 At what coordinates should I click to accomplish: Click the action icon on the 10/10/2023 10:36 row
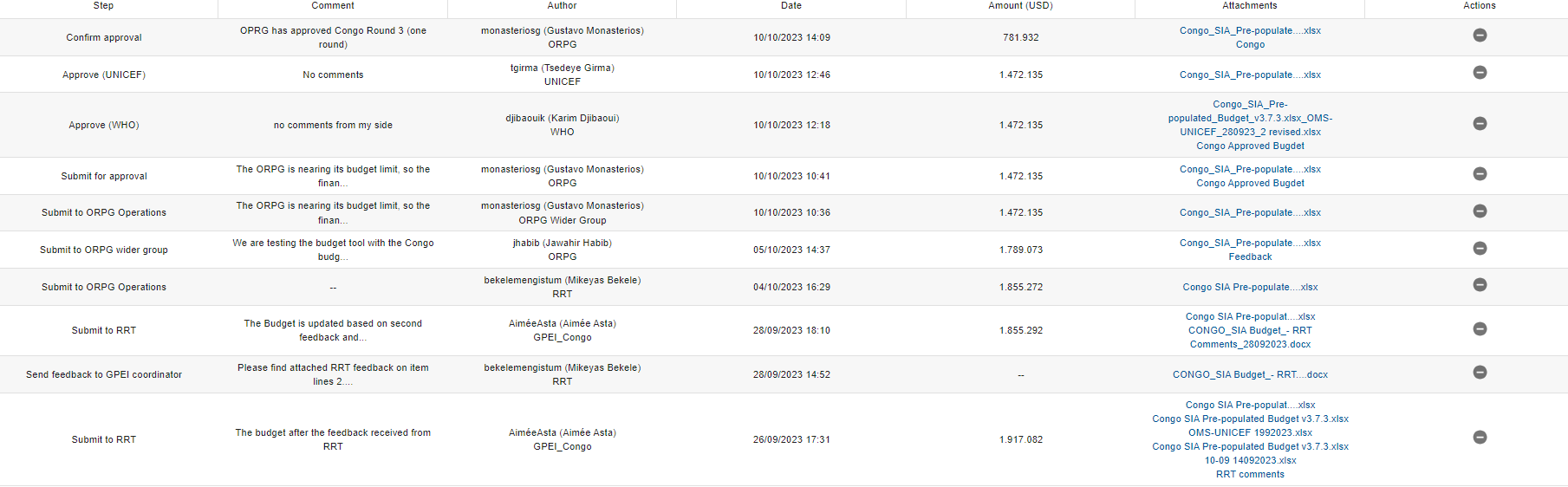coord(1480,211)
